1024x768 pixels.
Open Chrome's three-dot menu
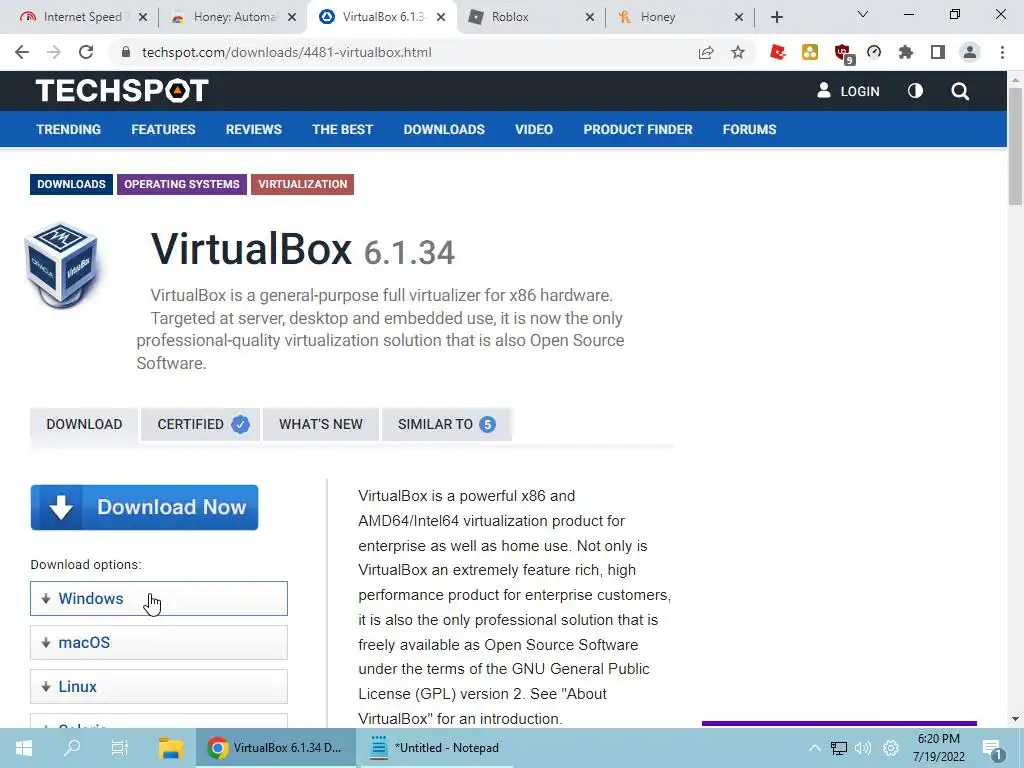[1002, 52]
